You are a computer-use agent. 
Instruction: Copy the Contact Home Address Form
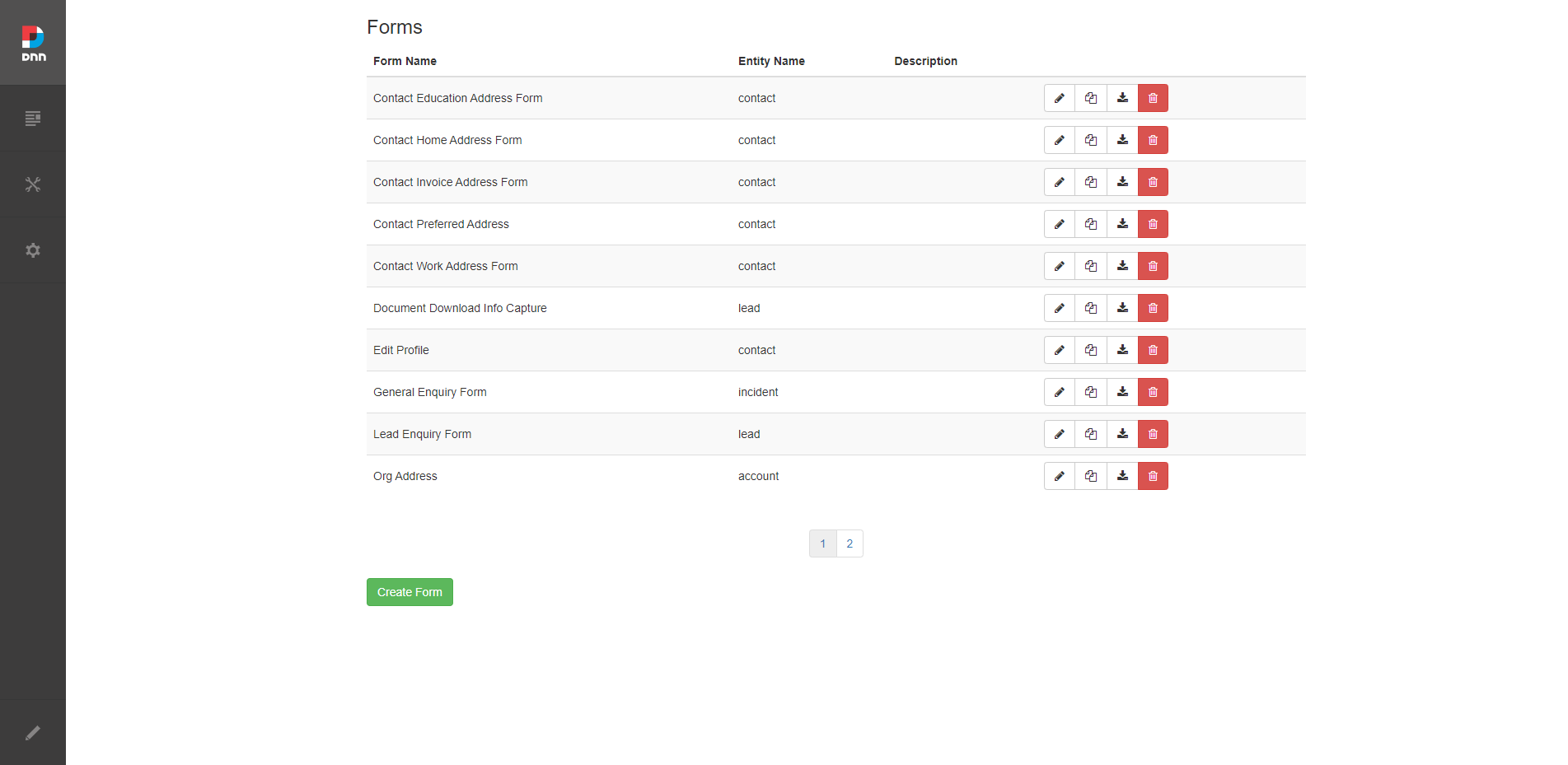click(1091, 140)
